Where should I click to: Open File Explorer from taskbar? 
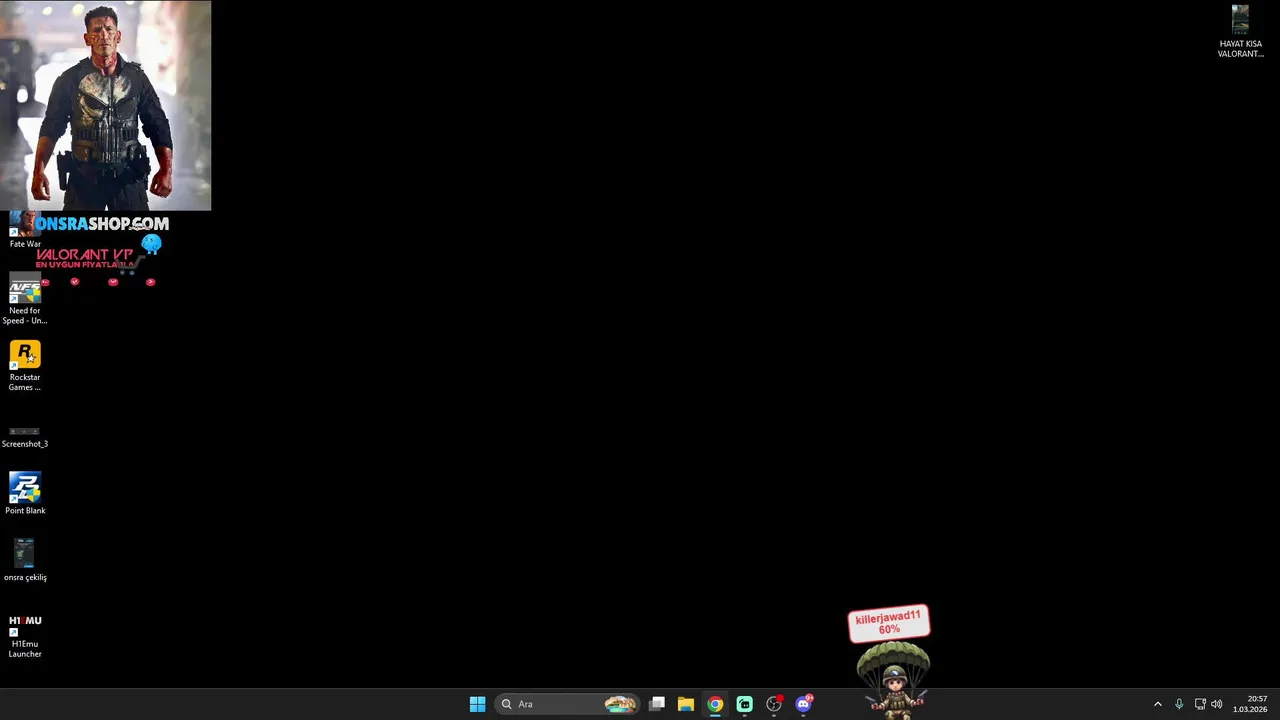coord(686,704)
